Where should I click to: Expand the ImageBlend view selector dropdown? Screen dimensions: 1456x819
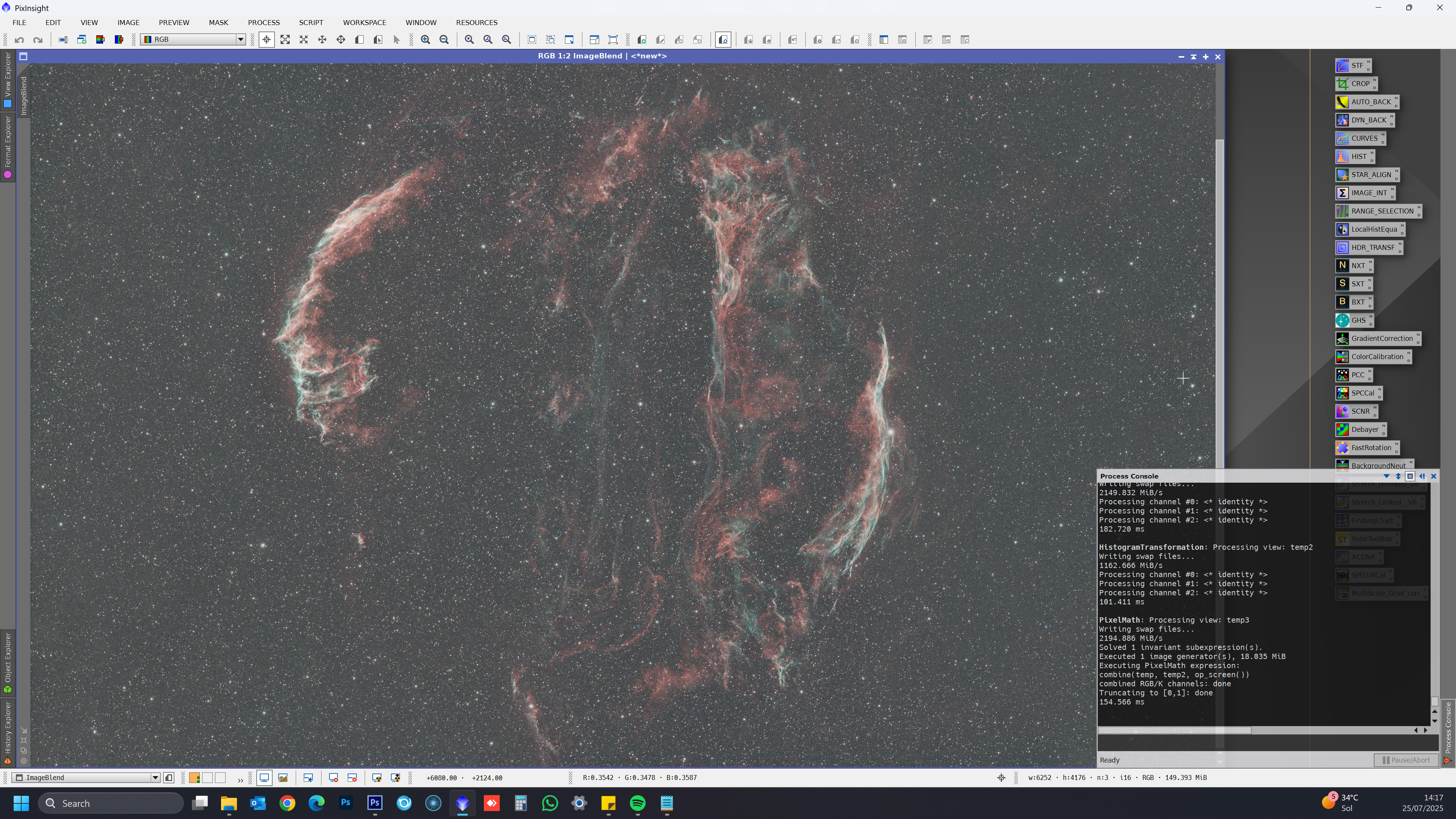[155, 778]
